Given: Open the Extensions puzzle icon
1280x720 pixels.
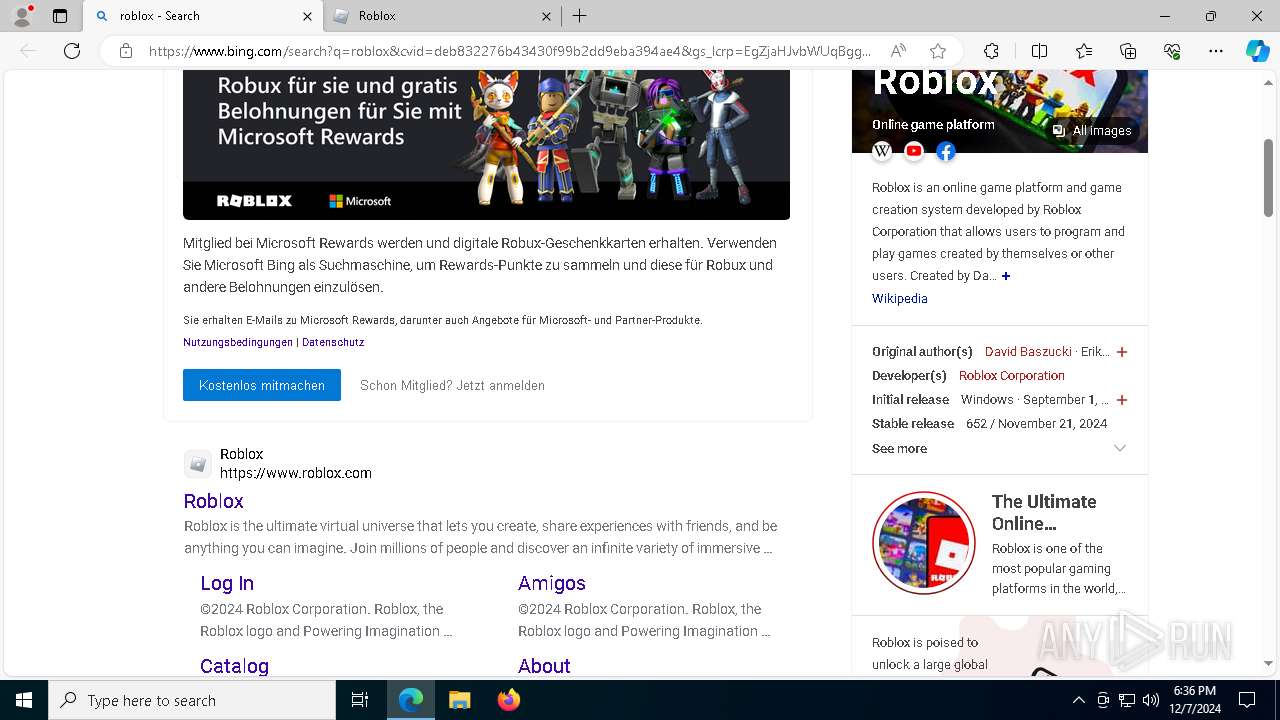Looking at the screenshot, I should (991, 51).
